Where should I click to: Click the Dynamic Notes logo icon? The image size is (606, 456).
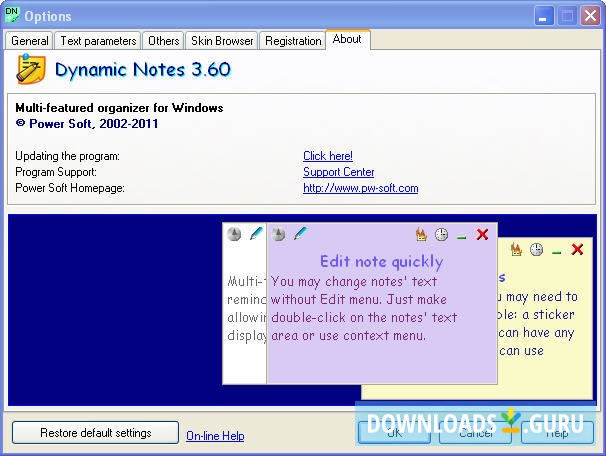click(x=31, y=69)
